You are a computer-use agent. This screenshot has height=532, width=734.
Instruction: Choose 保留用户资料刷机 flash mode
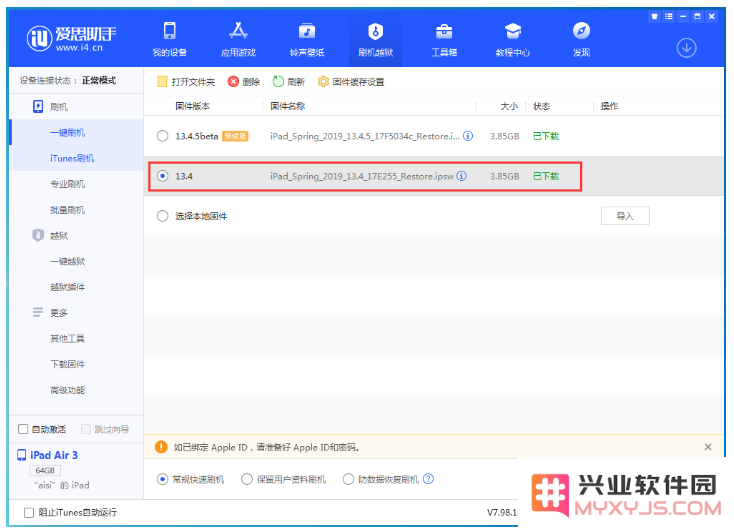(x=247, y=479)
